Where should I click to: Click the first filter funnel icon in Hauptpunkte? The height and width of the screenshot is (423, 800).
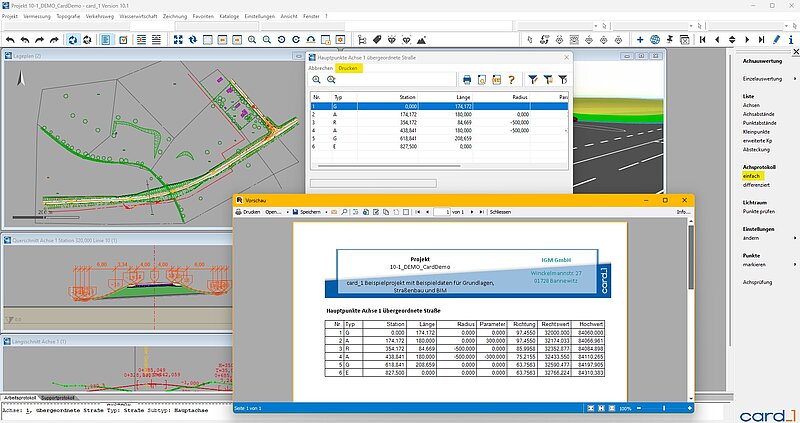click(533, 80)
